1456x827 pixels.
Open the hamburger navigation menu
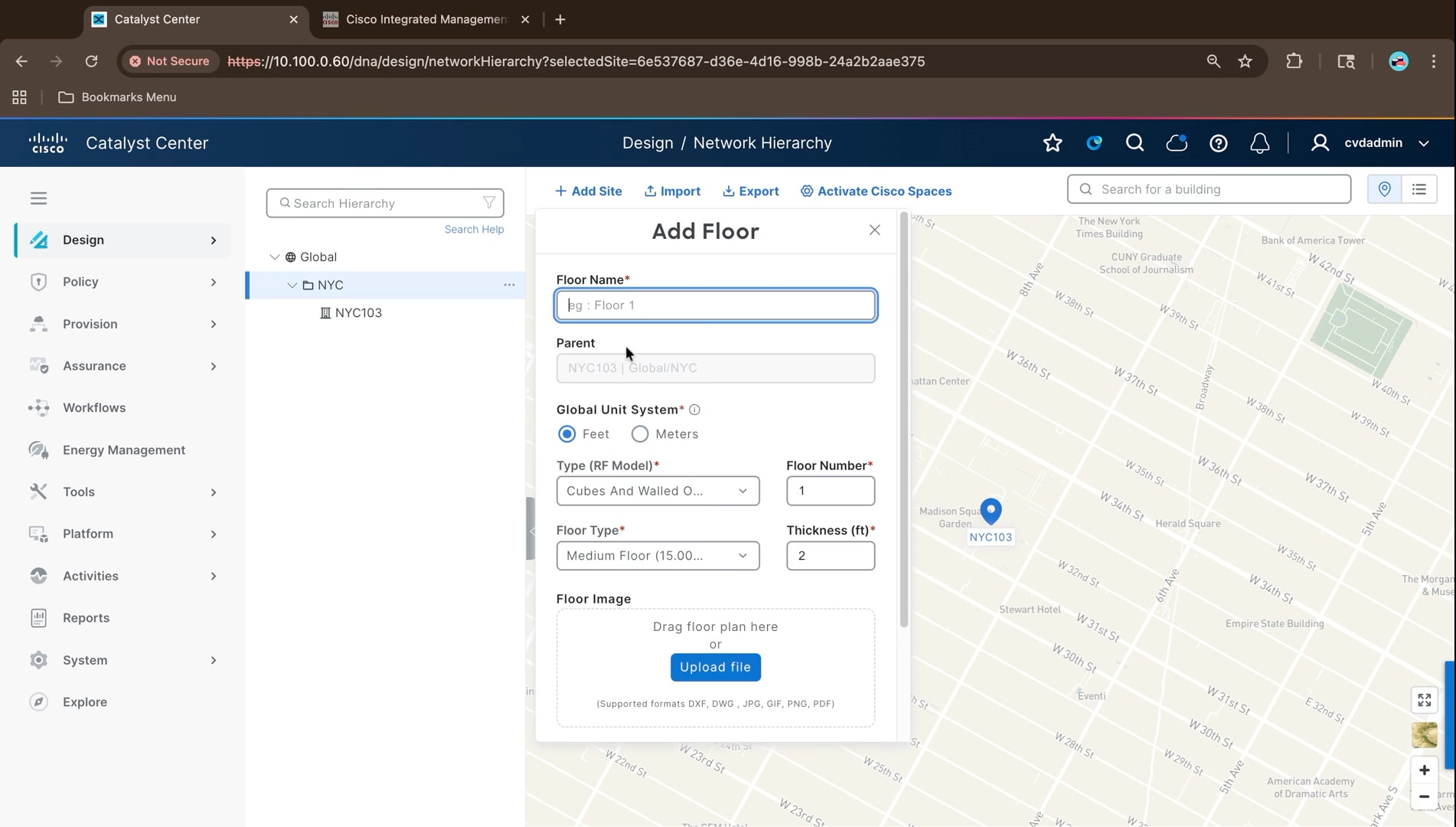tap(38, 198)
